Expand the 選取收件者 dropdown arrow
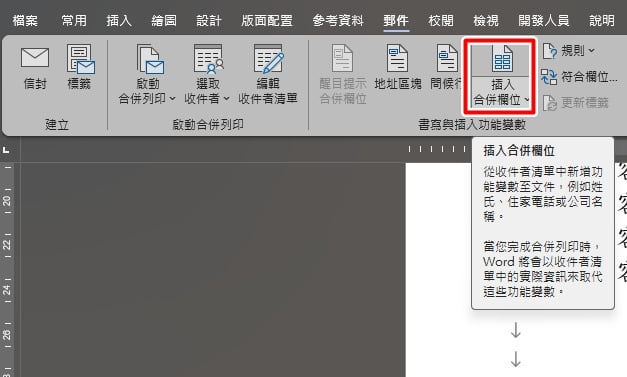The height and width of the screenshot is (377, 627). [226, 98]
